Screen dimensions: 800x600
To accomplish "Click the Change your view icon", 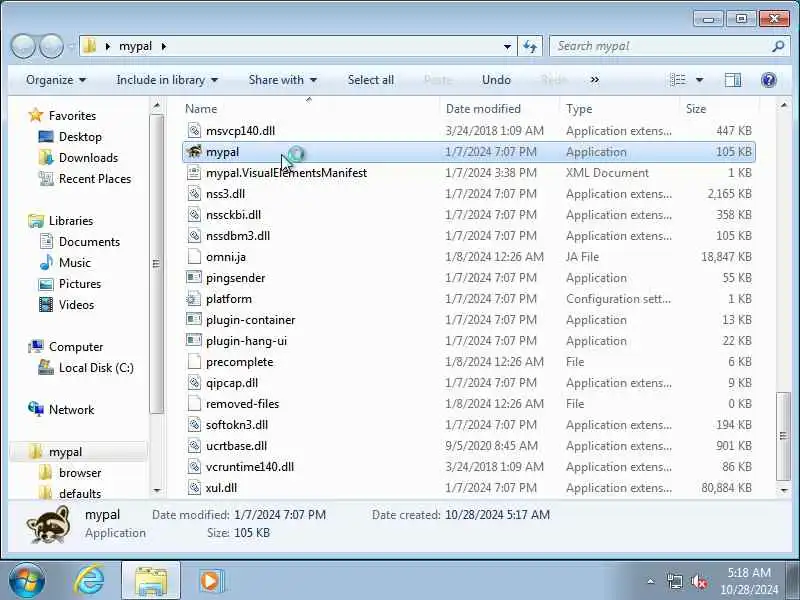I will pyautogui.click(x=678, y=80).
